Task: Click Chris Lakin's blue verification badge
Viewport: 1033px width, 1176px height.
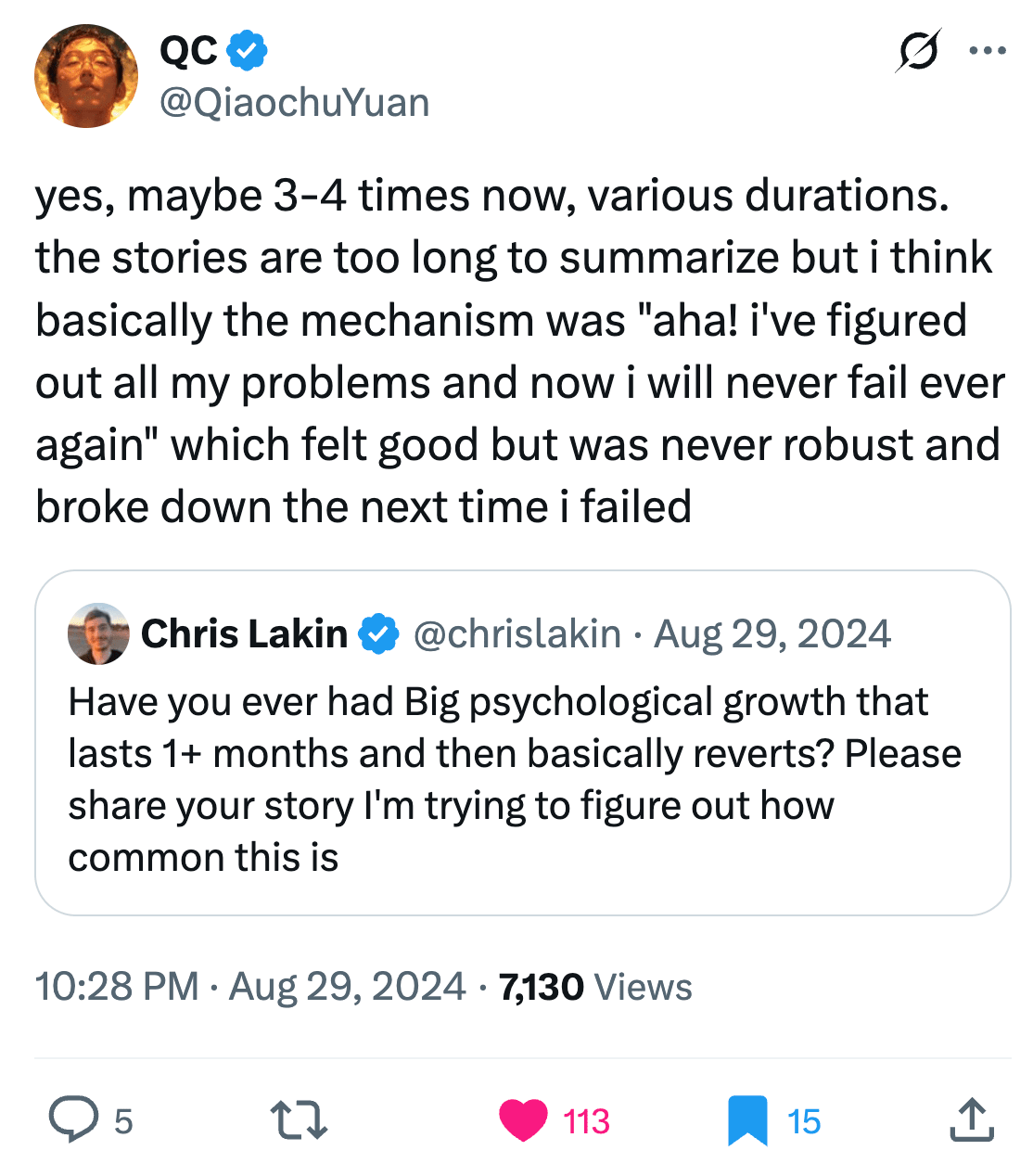Action: [376, 633]
